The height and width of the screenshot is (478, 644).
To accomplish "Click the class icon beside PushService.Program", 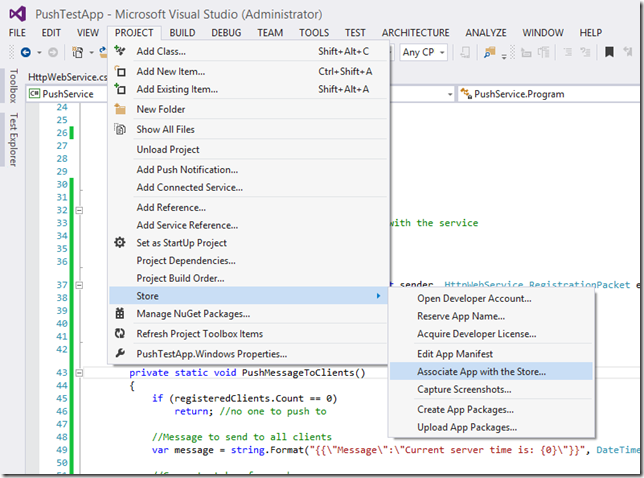I will pos(466,93).
